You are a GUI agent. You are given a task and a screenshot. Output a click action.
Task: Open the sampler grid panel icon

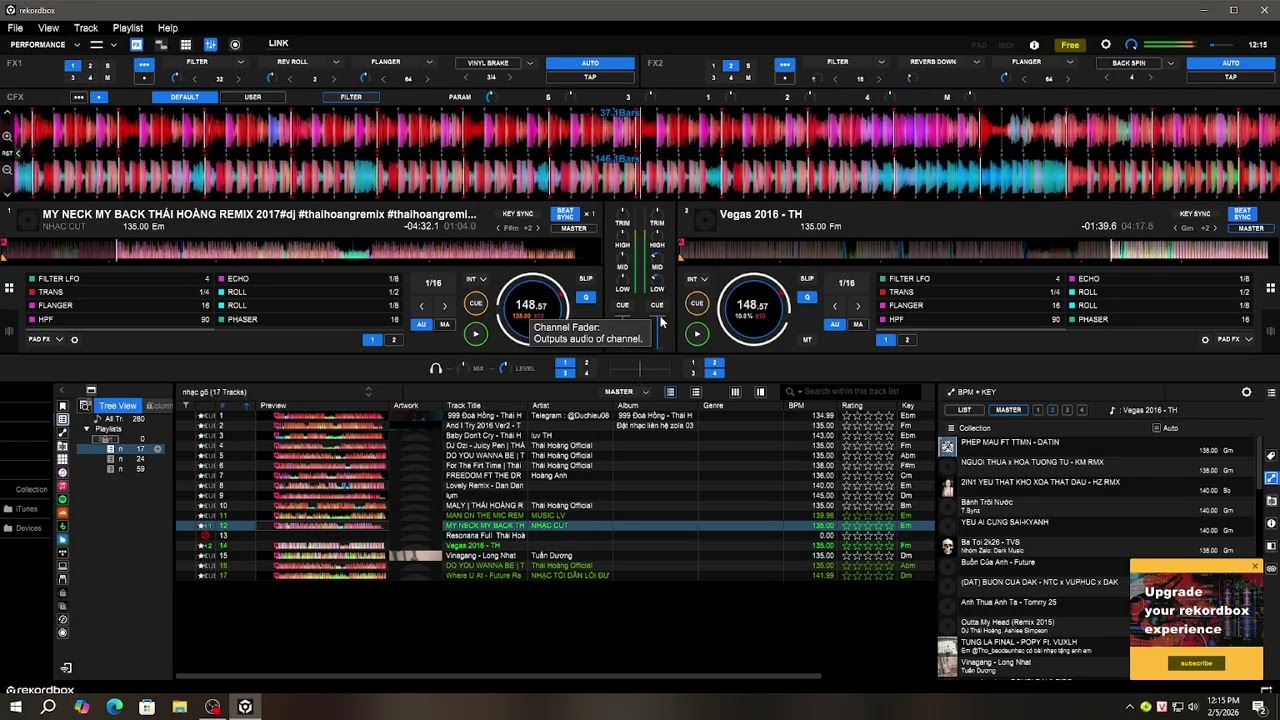185,45
